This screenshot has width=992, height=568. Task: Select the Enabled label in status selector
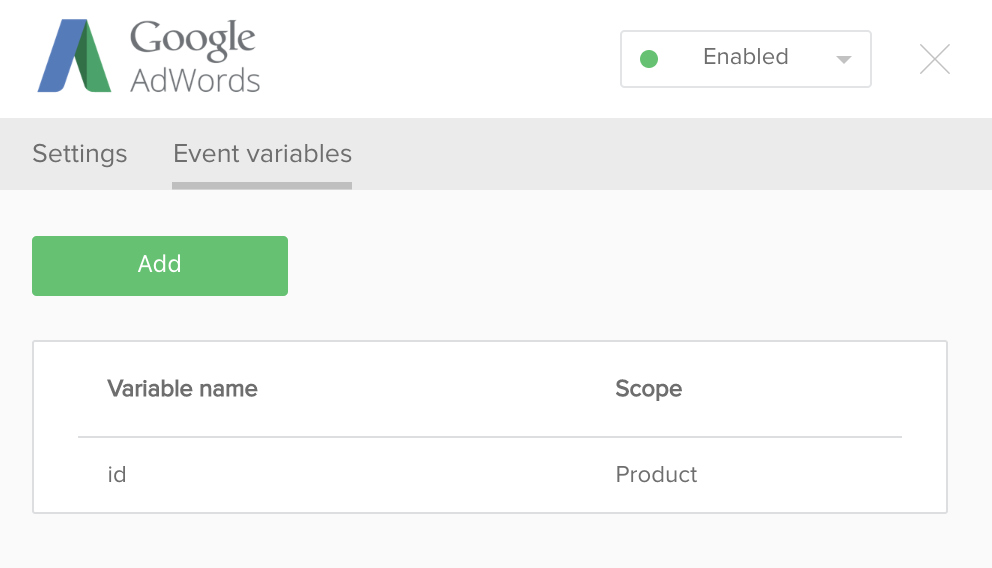745,57
